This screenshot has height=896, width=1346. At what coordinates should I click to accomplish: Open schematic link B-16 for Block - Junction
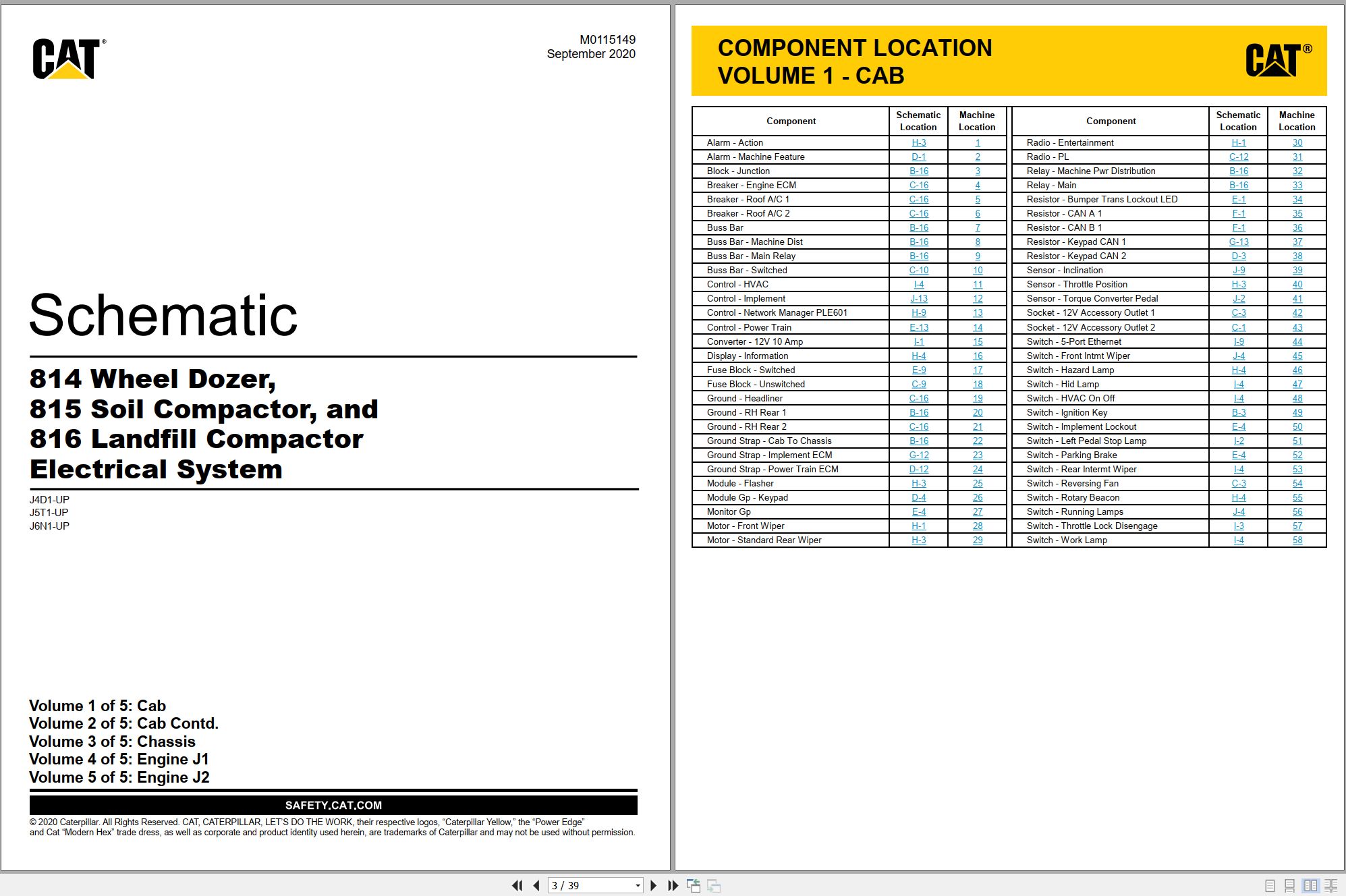tap(918, 171)
